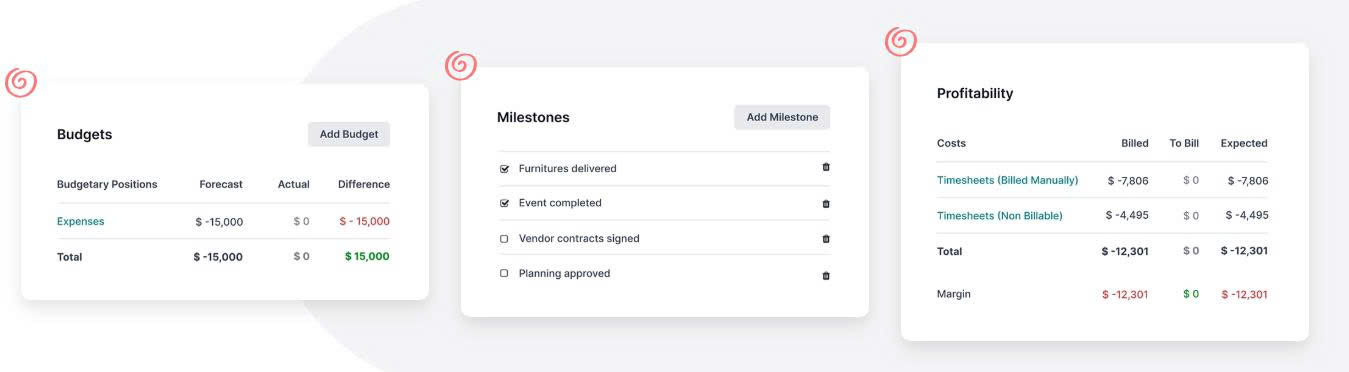Click the Add Milestone button
The width and height of the screenshot is (1349, 372).
click(x=782, y=117)
